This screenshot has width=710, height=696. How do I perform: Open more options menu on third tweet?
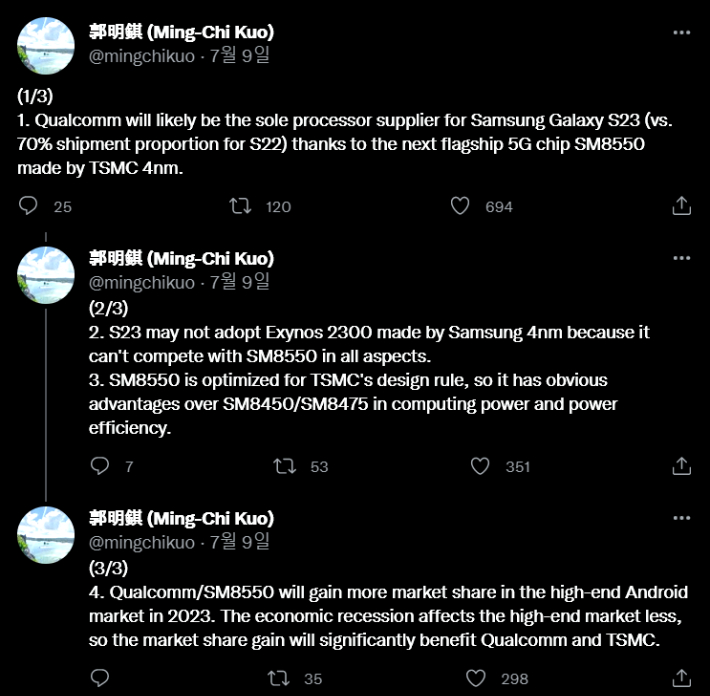coord(681,519)
